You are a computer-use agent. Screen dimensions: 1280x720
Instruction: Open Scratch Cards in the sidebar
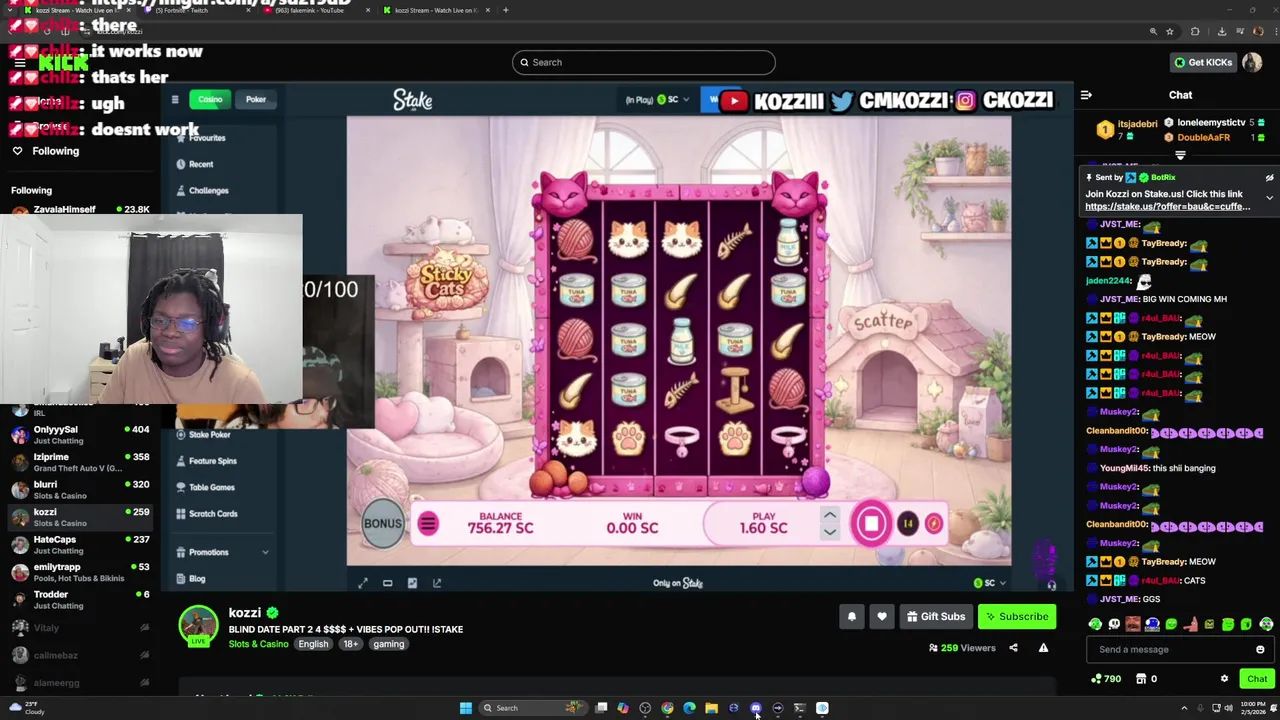[213, 513]
